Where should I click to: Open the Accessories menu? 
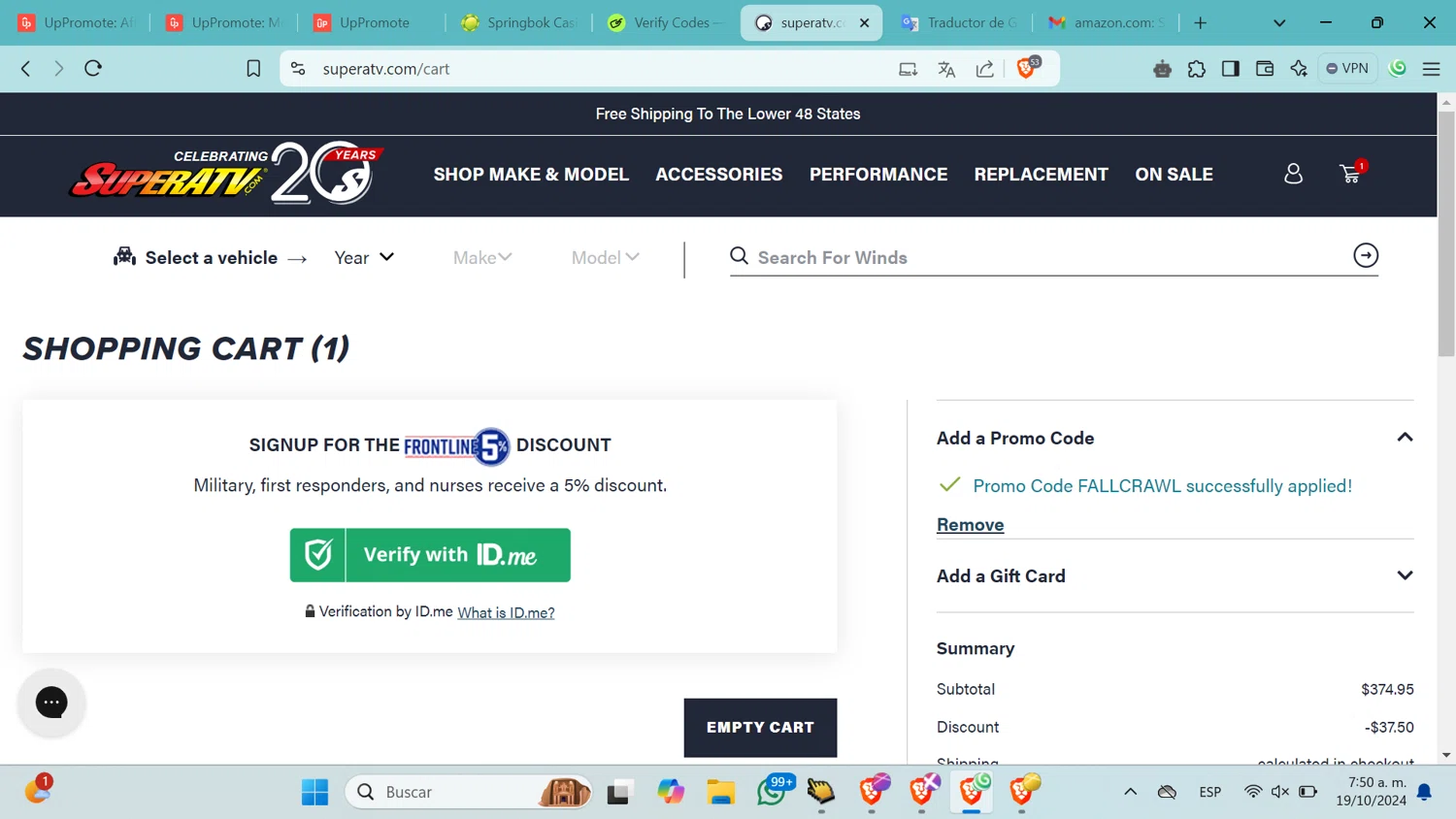coord(718,175)
